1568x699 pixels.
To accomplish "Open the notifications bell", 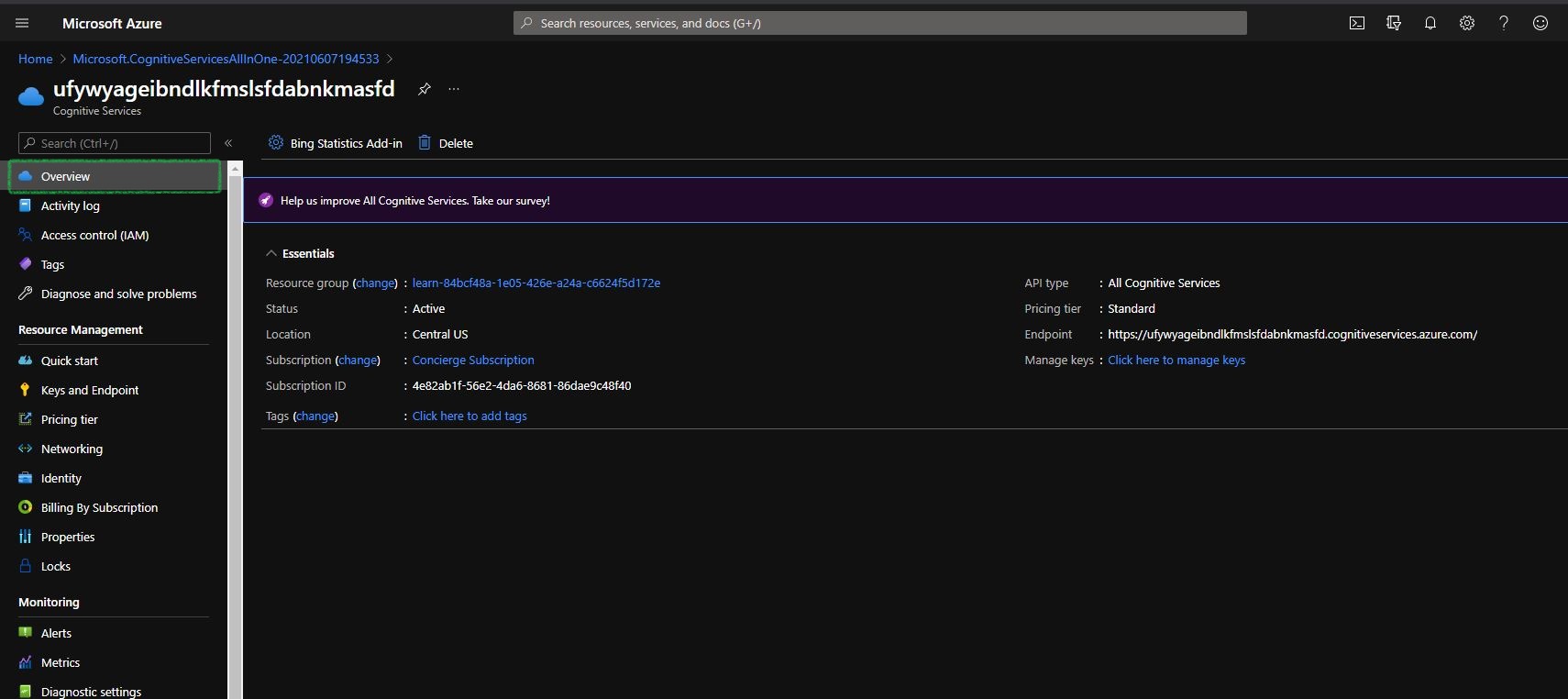I will [1430, 23].
